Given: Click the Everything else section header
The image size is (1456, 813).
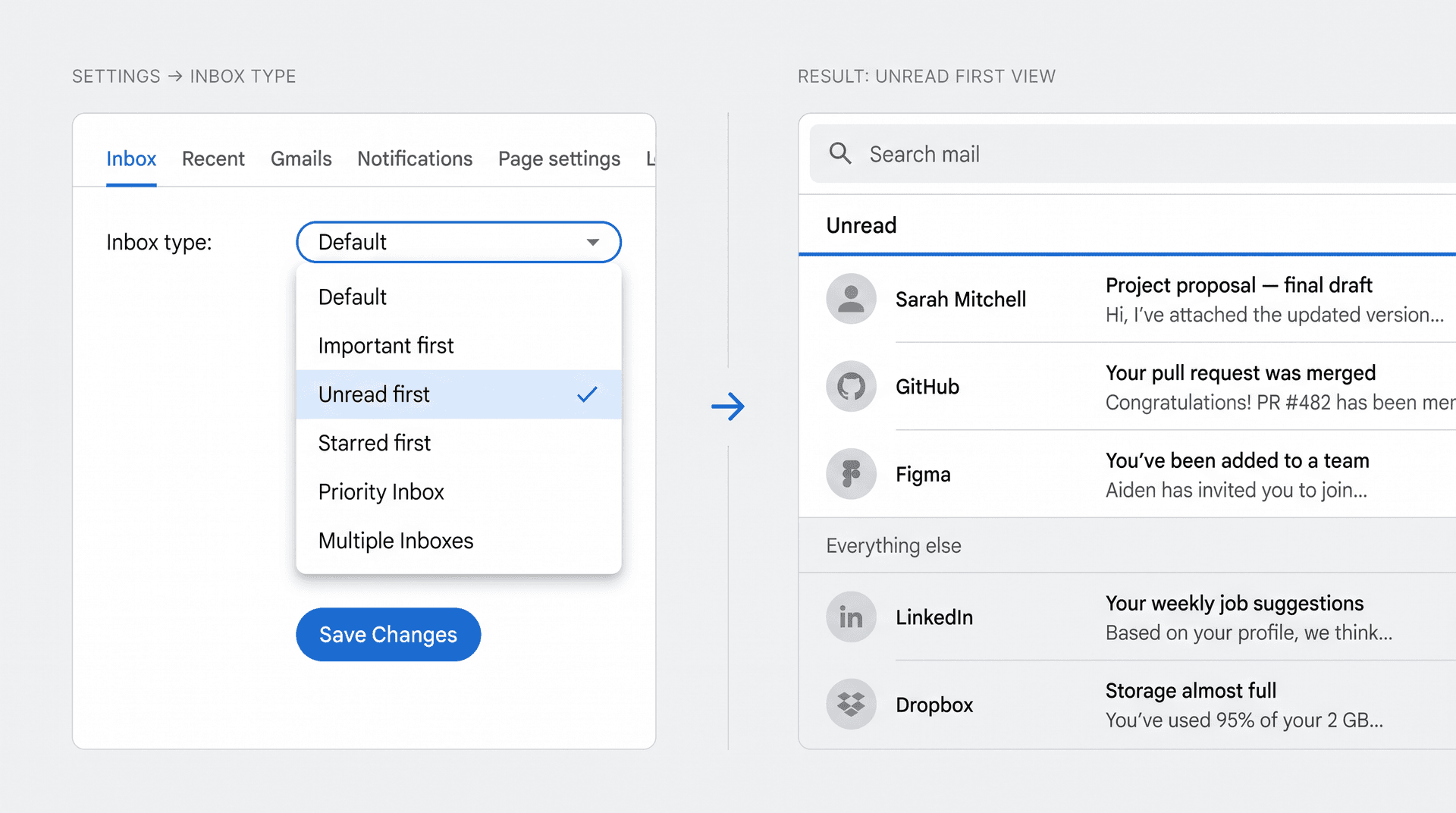Looking at the screenshot, I should coord(893,545).
